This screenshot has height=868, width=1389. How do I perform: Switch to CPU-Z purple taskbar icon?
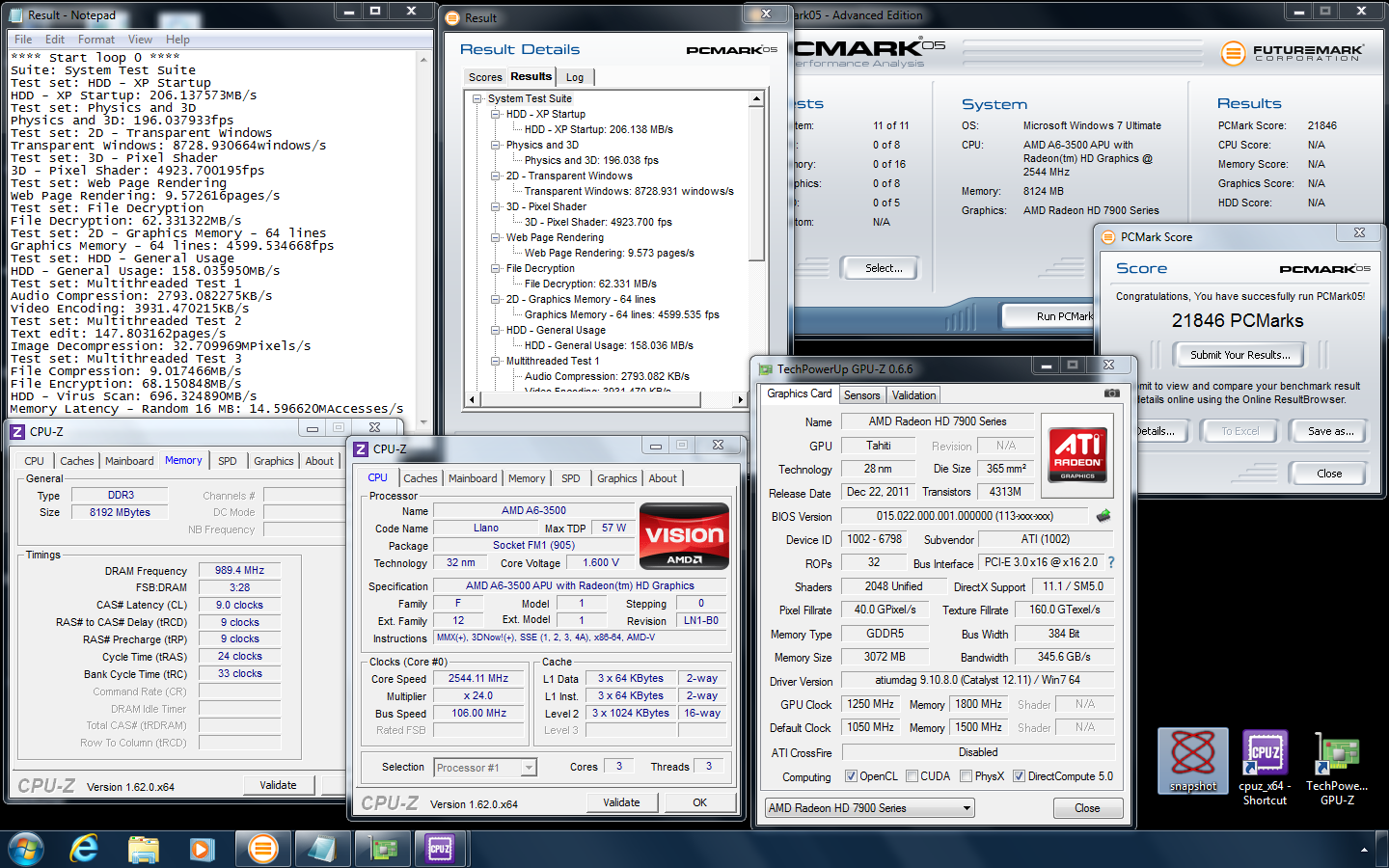pyautogui.click(x=440, y=849)
